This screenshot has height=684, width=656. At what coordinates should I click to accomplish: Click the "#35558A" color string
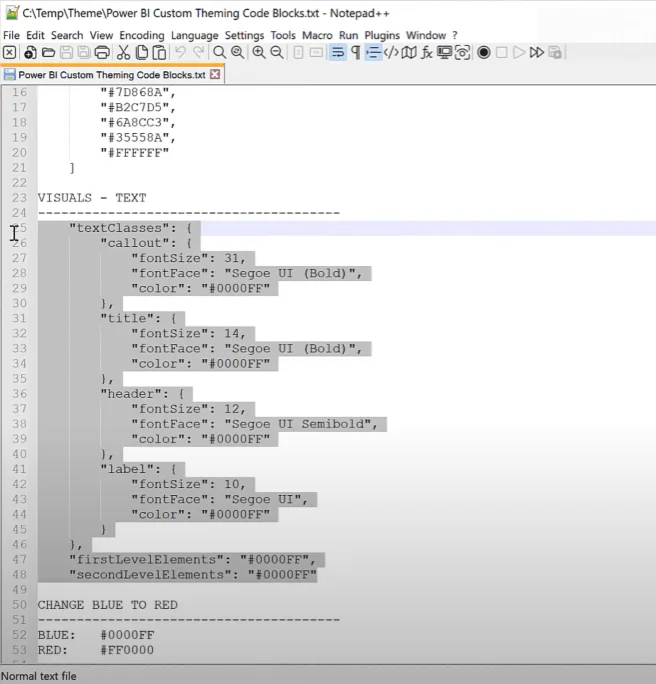click(x=134, y=137)
